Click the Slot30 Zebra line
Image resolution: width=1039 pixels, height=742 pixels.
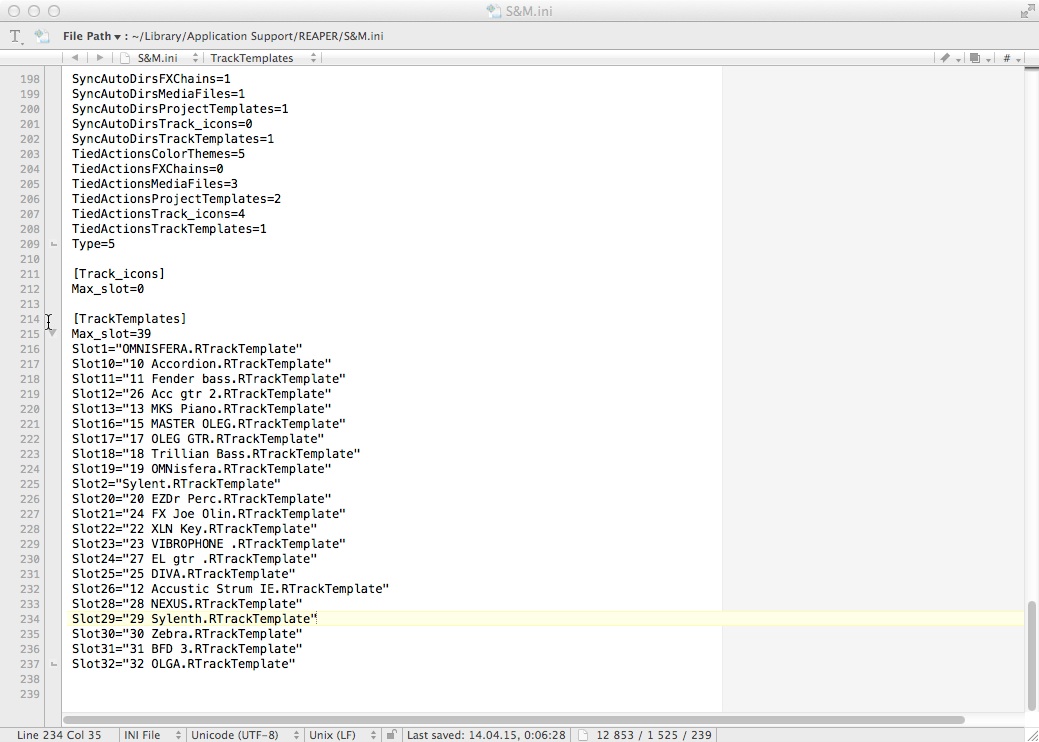point(187,634)
